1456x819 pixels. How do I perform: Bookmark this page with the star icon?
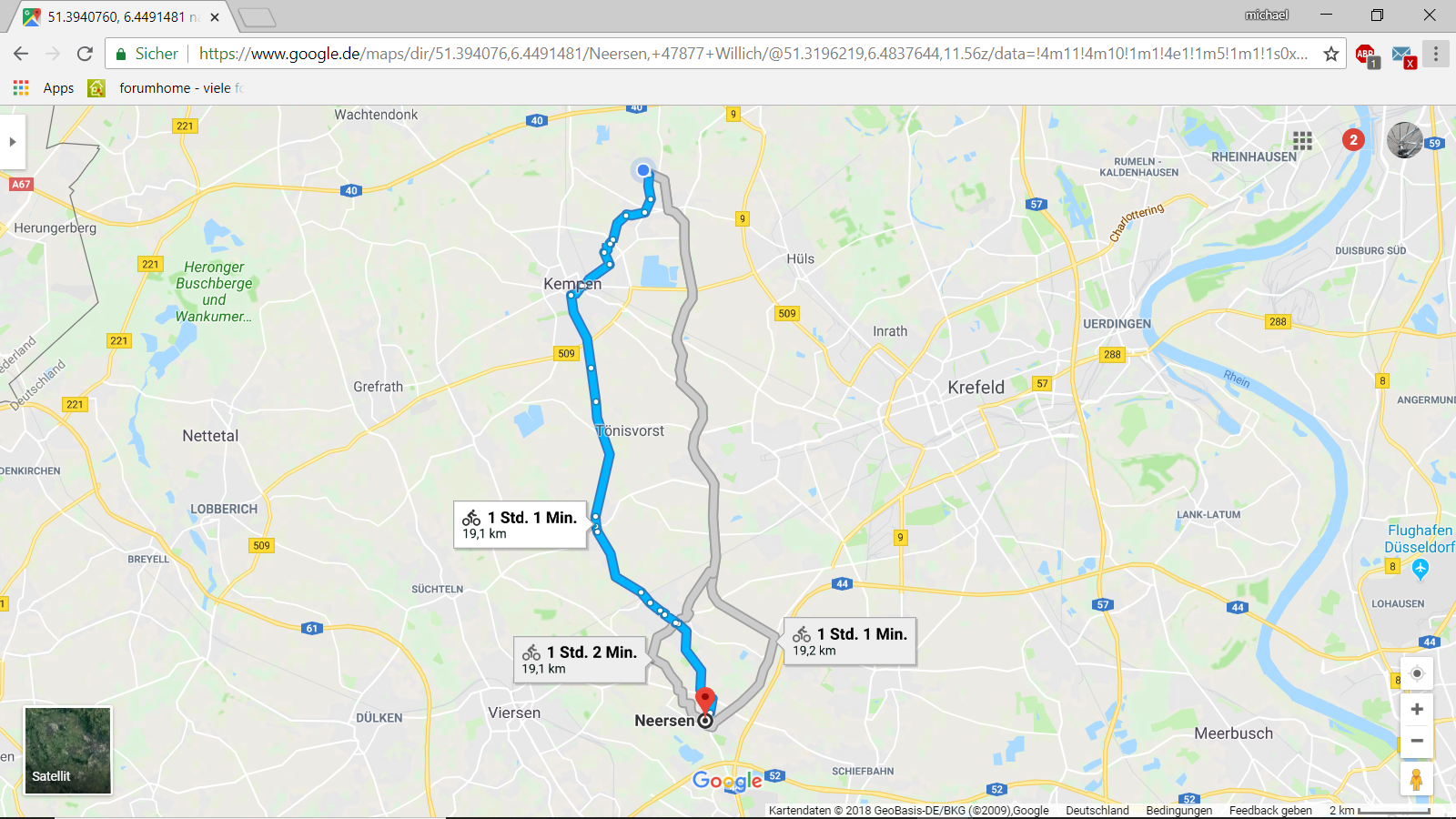(1331, 54)
